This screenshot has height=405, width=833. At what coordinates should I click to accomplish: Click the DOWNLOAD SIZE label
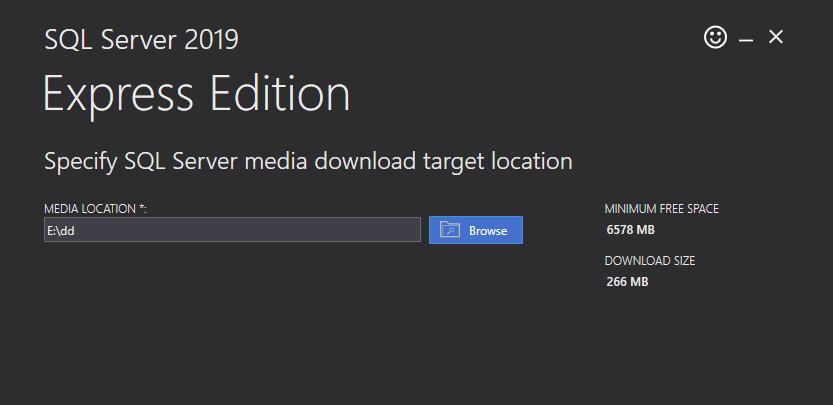(x=650, y=261)
